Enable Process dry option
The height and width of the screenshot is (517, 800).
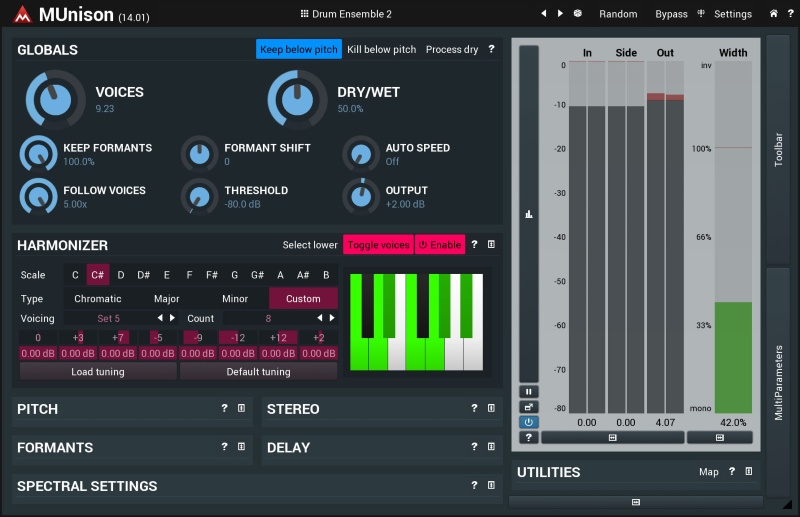(x=452, y=49)
